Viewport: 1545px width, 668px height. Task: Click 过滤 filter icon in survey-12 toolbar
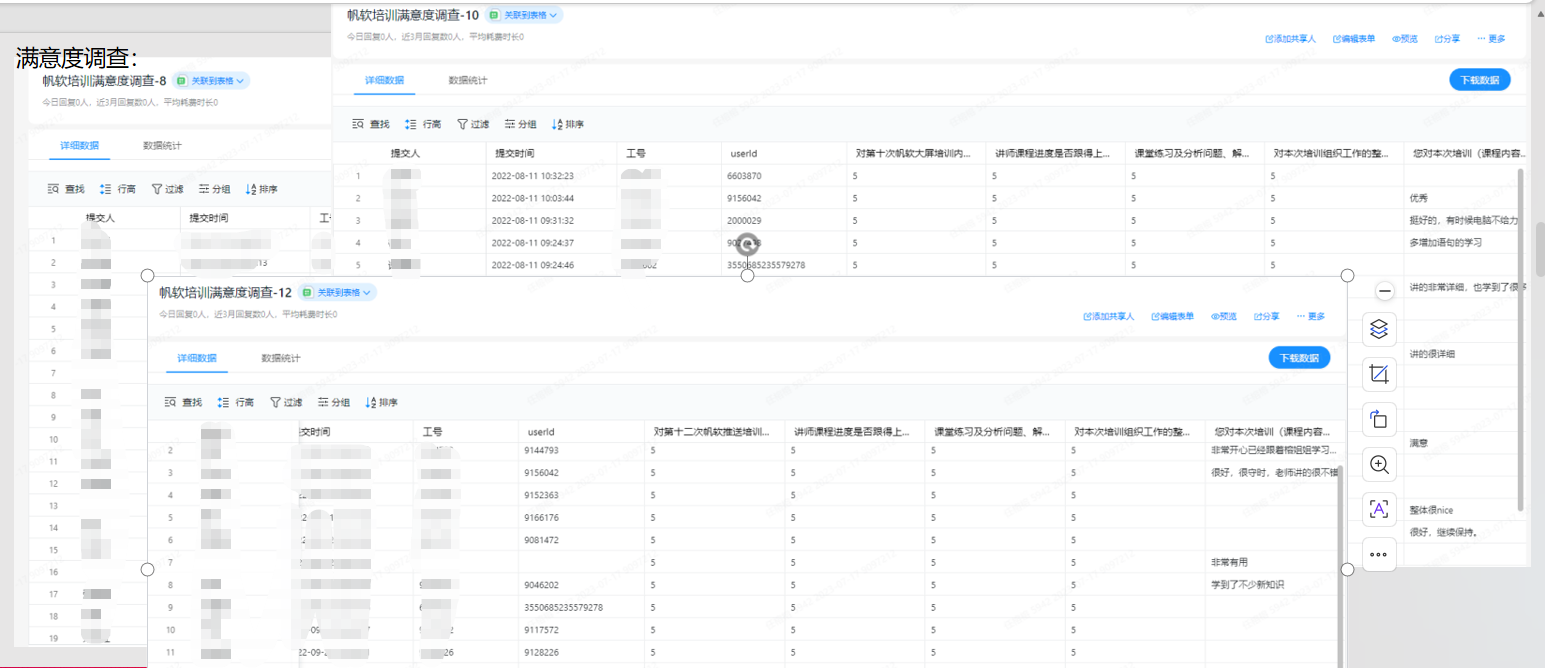(286, 402)
